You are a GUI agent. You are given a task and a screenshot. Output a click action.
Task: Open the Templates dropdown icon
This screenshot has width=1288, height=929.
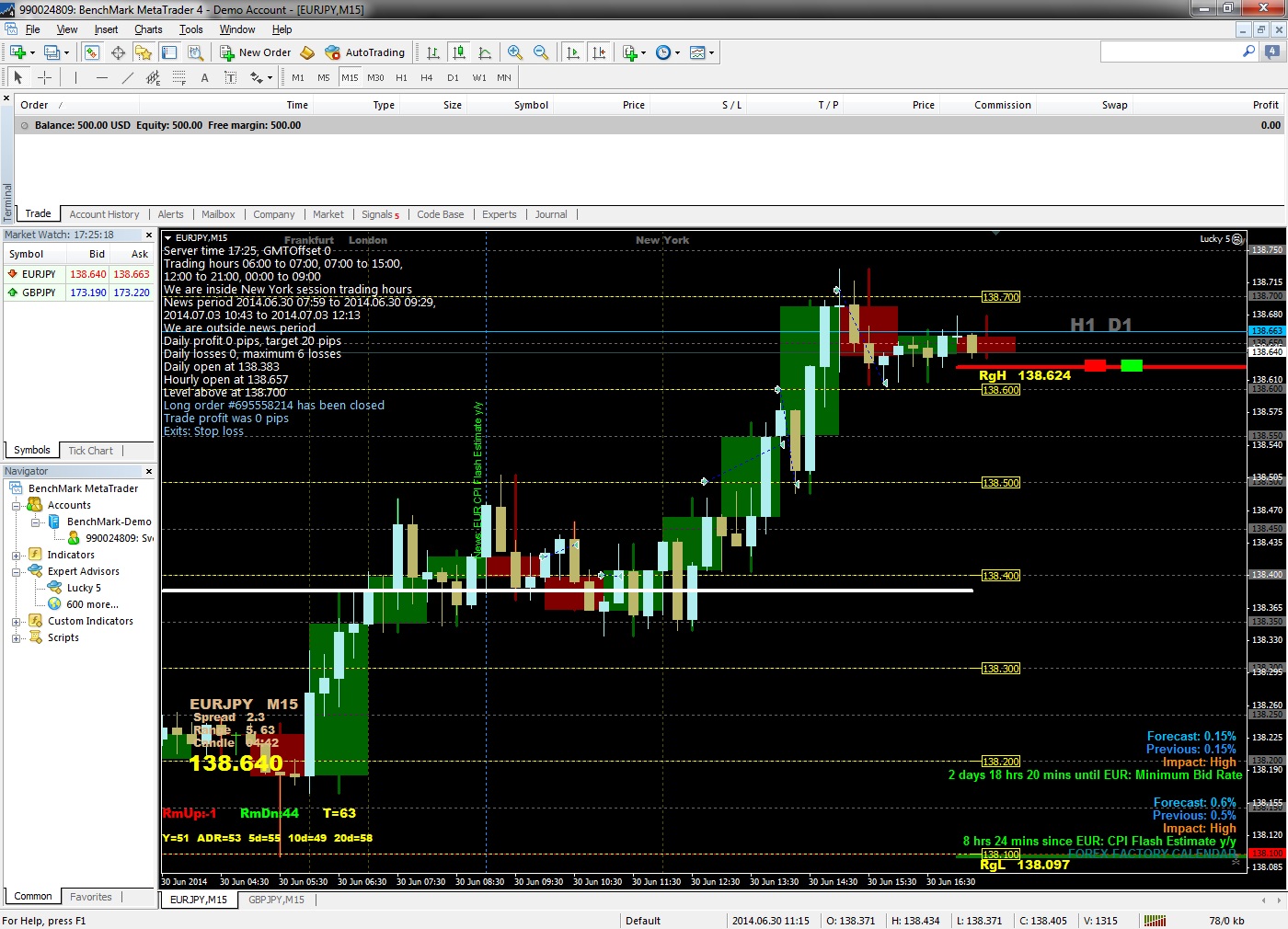702,52
